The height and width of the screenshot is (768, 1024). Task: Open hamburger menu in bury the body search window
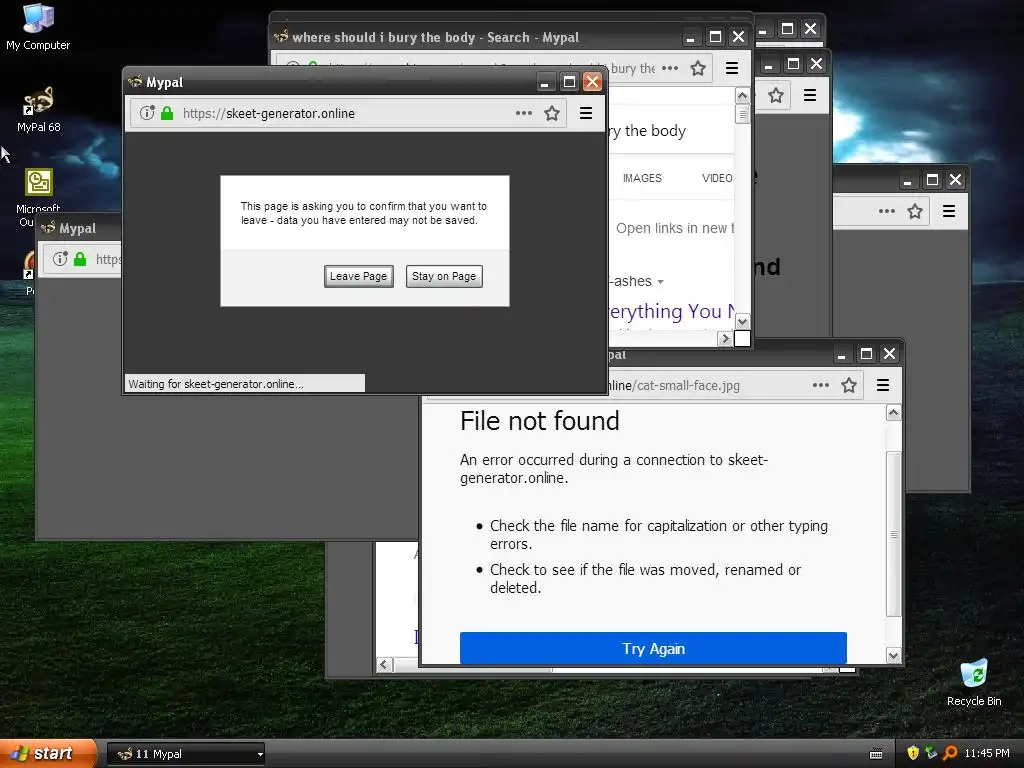732,68
